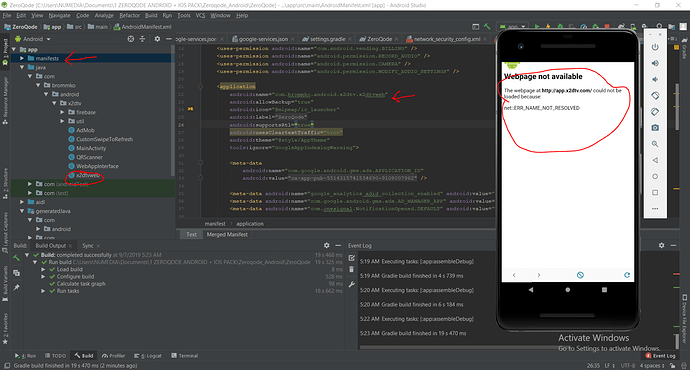The width and height of the screenshot is (690, 370).
Task: Click the scroll-from-source target icon
Action: (131, 39)
